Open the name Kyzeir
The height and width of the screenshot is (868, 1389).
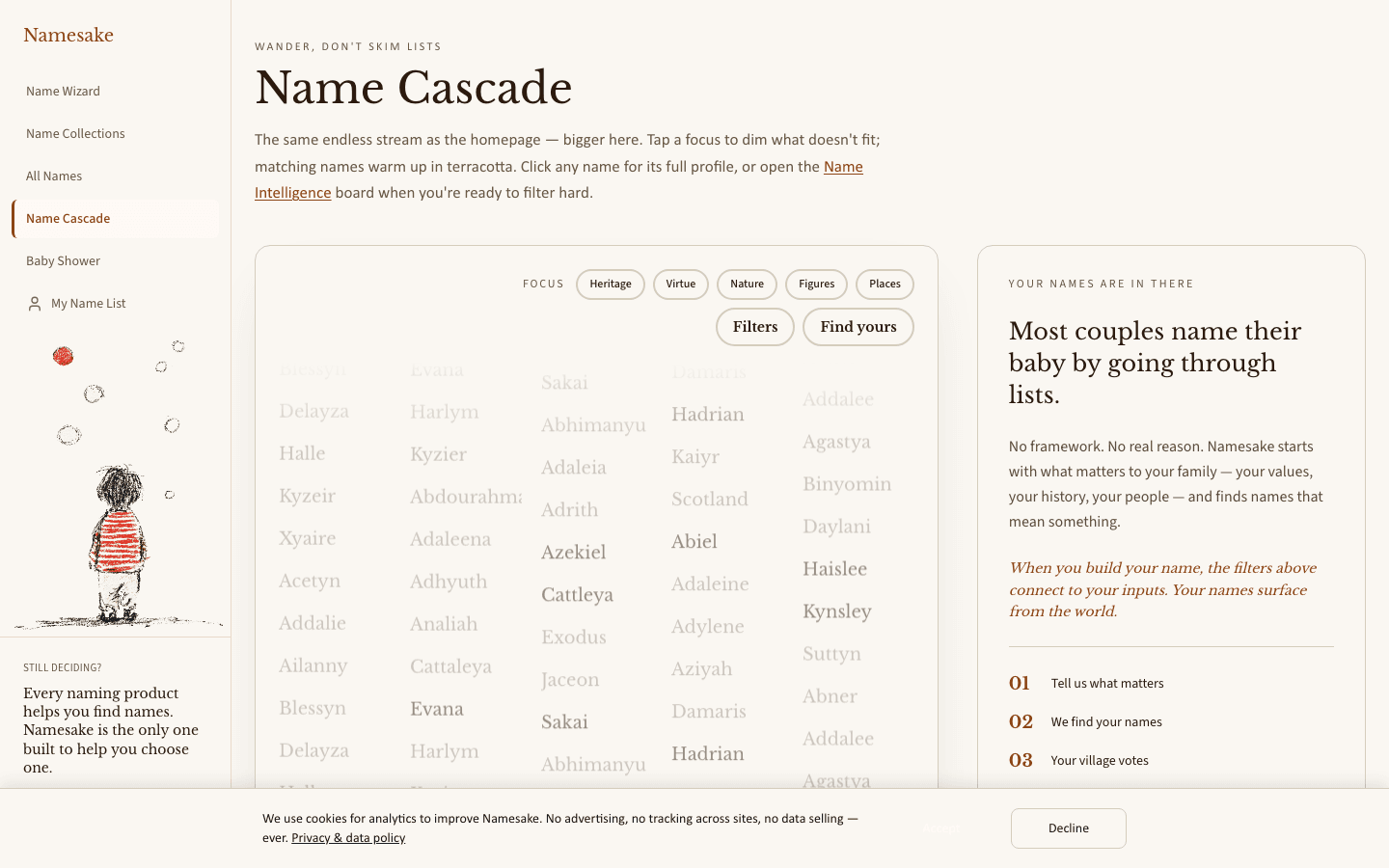(x=307, y=496)
